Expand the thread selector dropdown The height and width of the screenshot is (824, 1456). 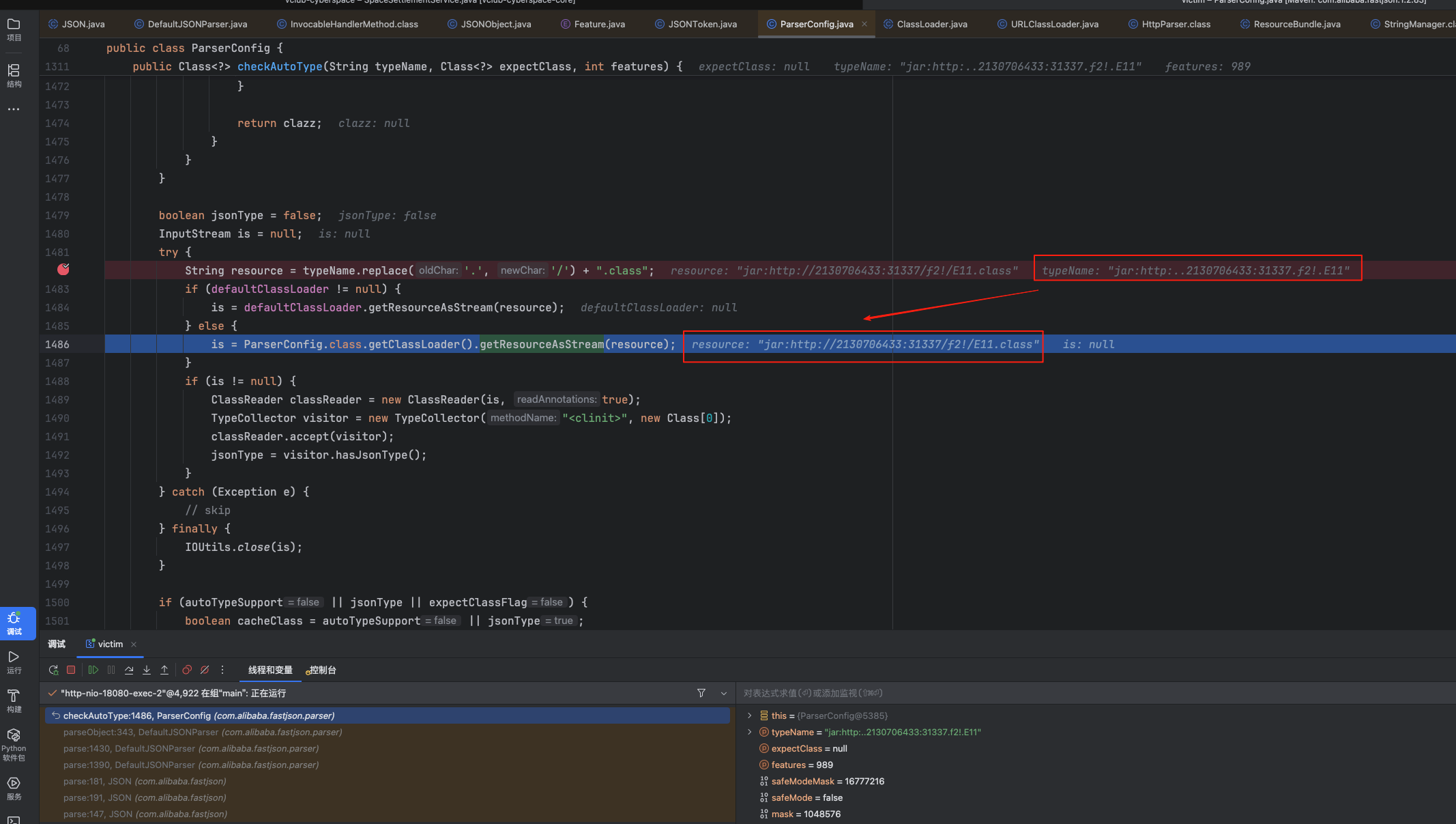pos(724,694)
